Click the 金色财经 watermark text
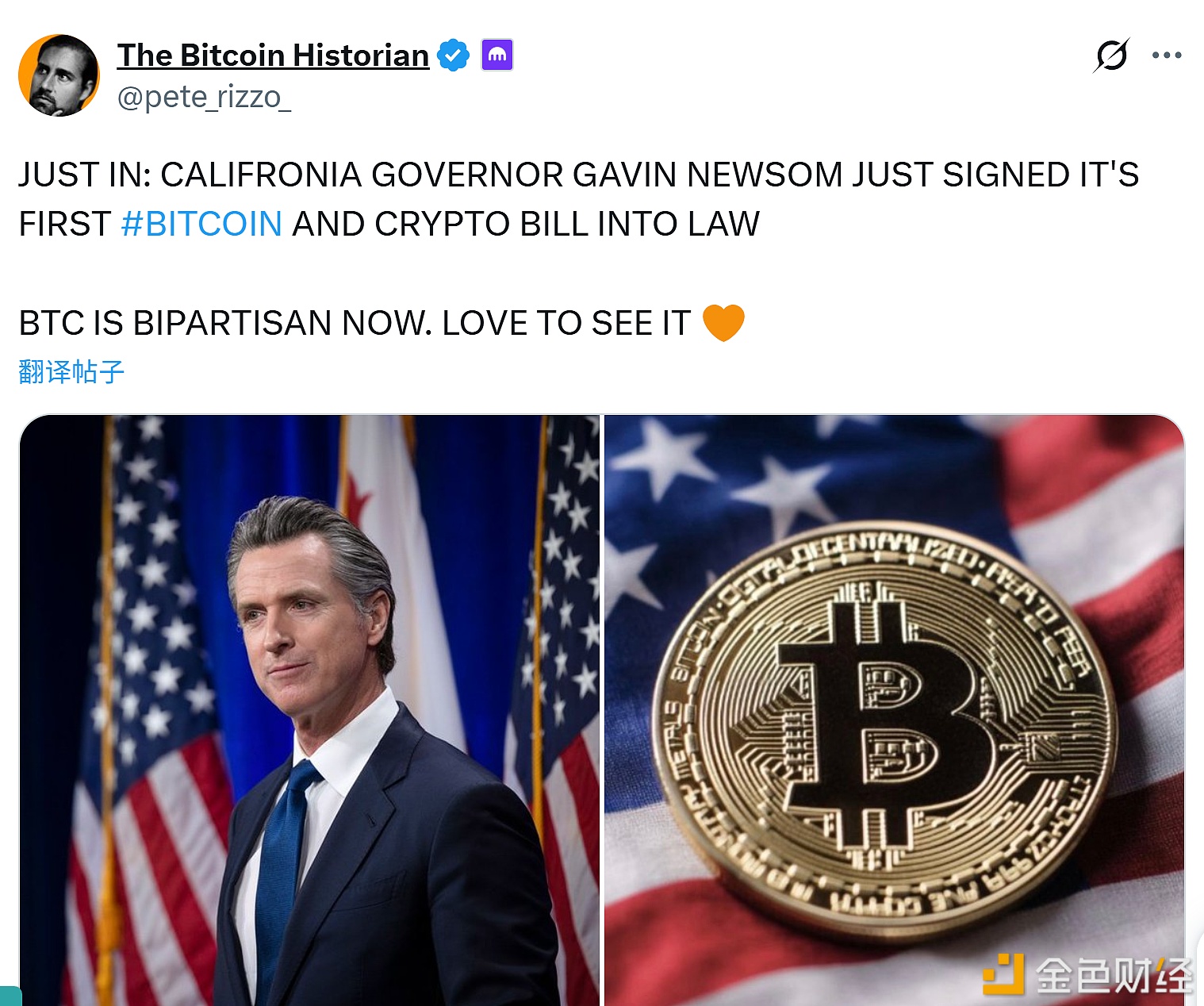The image size is (1204, 1006). (x=1114, y=974)
